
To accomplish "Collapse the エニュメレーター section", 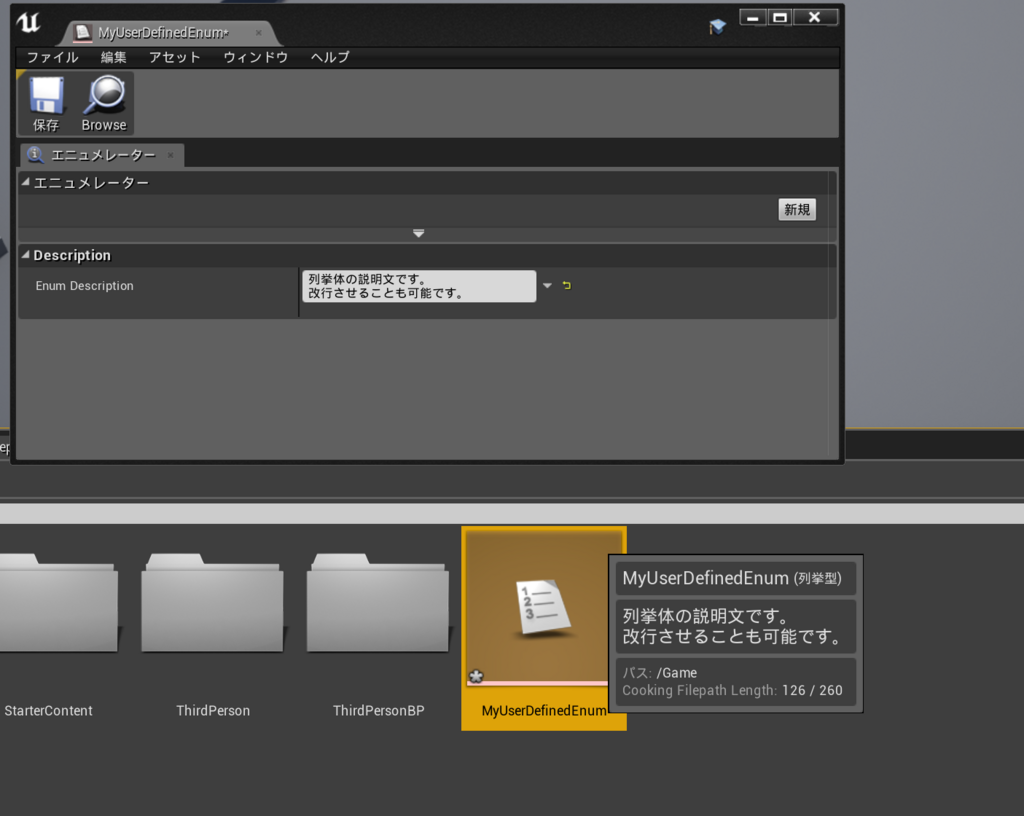I will pos(25,182).
